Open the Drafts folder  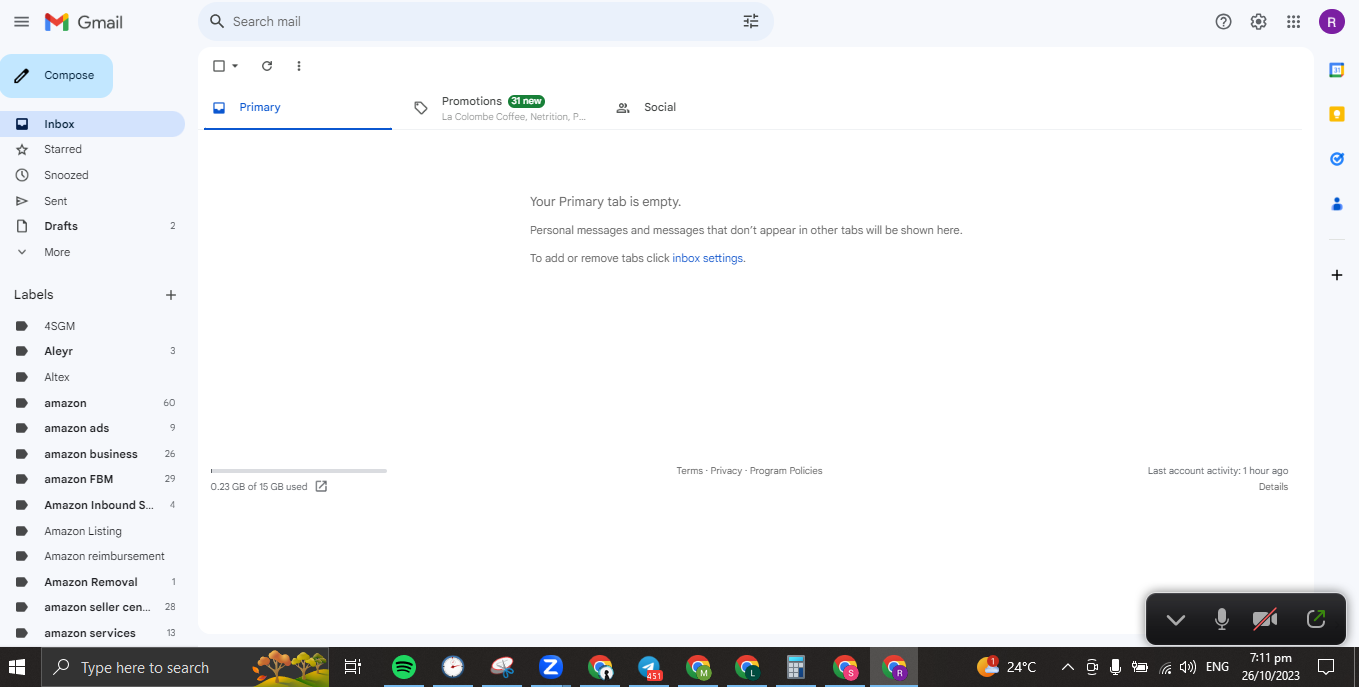[92, 226]
